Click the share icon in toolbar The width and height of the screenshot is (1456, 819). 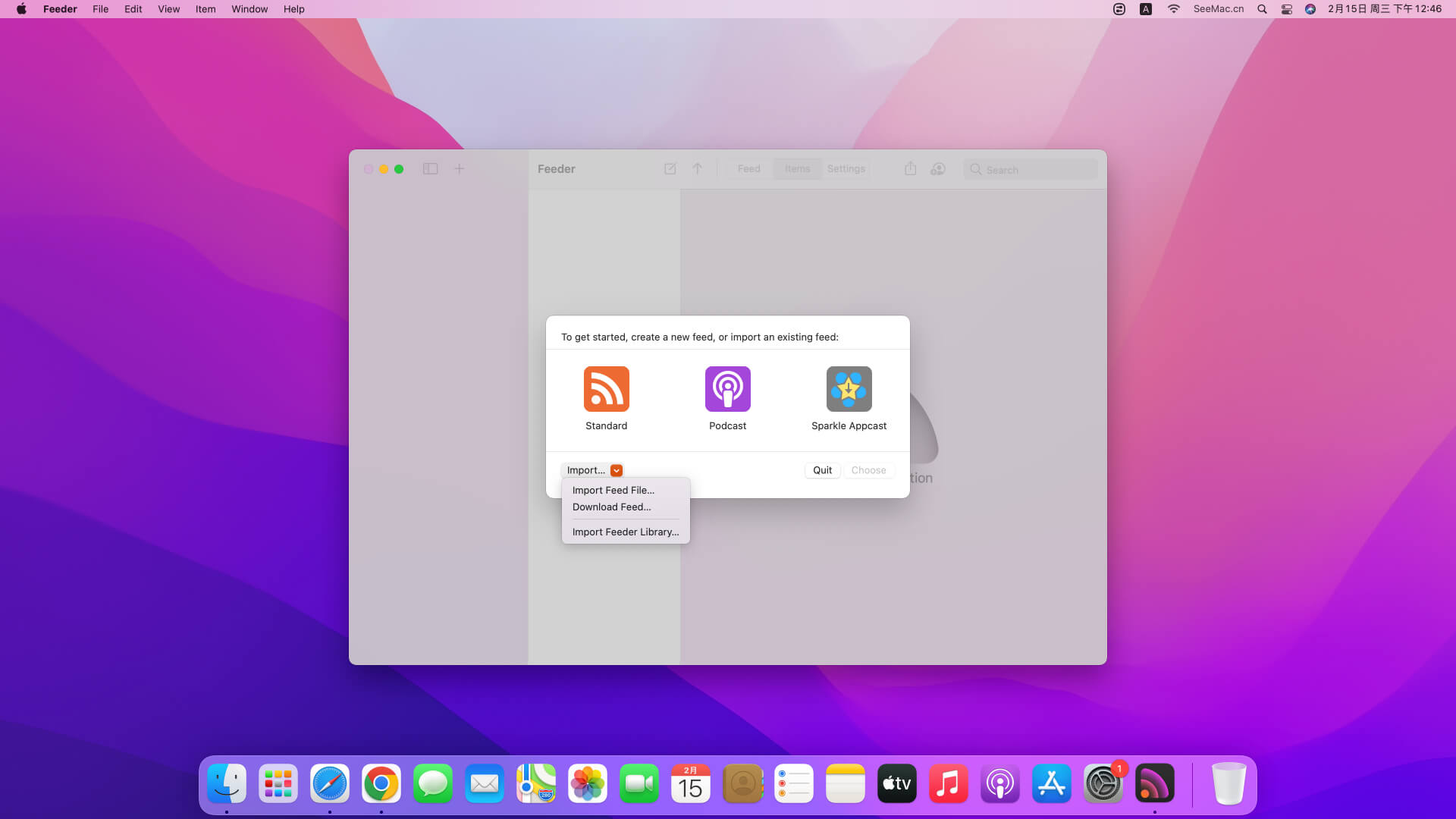point(910,169)
